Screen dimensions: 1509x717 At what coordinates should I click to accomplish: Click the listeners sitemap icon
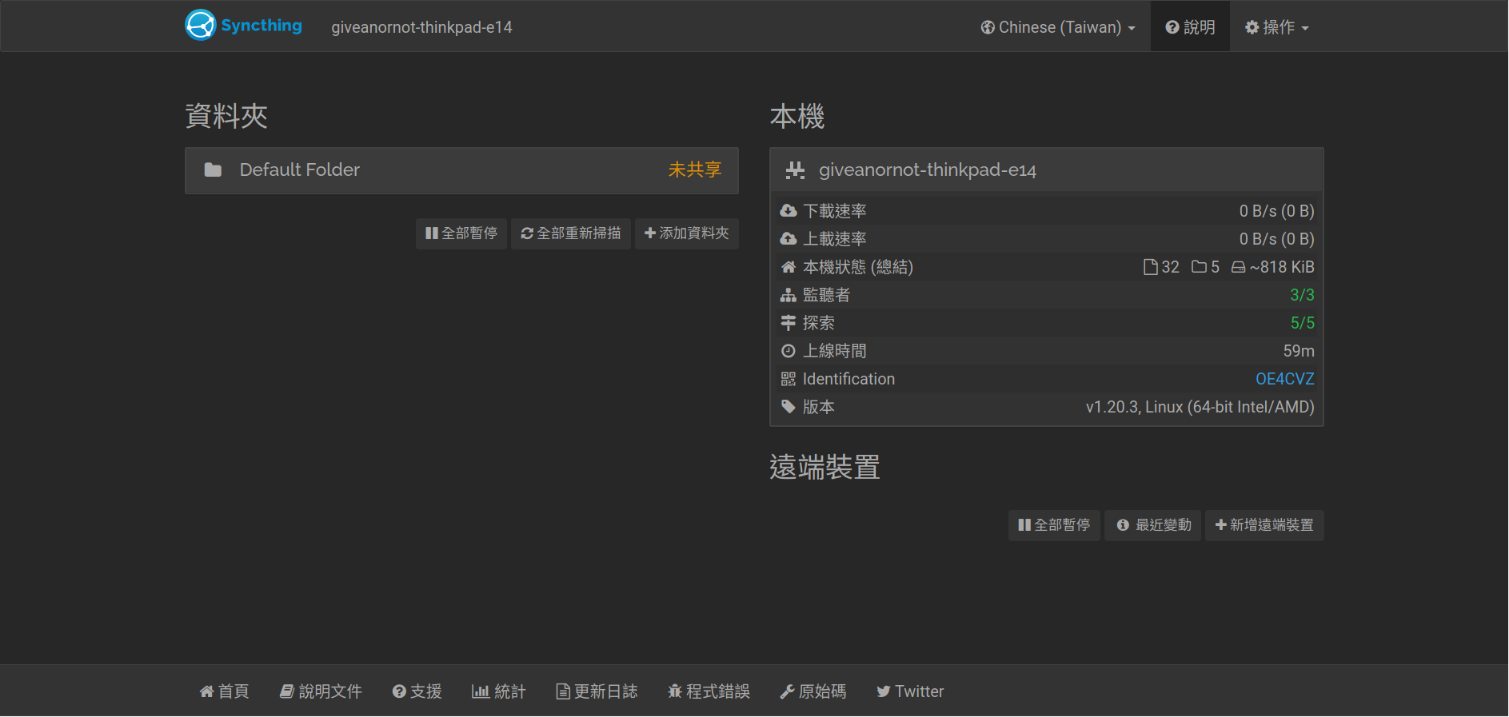(x=788, y=295)
